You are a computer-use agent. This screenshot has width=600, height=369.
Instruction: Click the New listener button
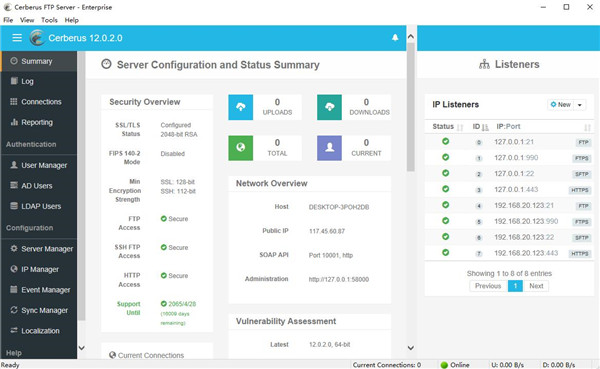pos(561,105)
